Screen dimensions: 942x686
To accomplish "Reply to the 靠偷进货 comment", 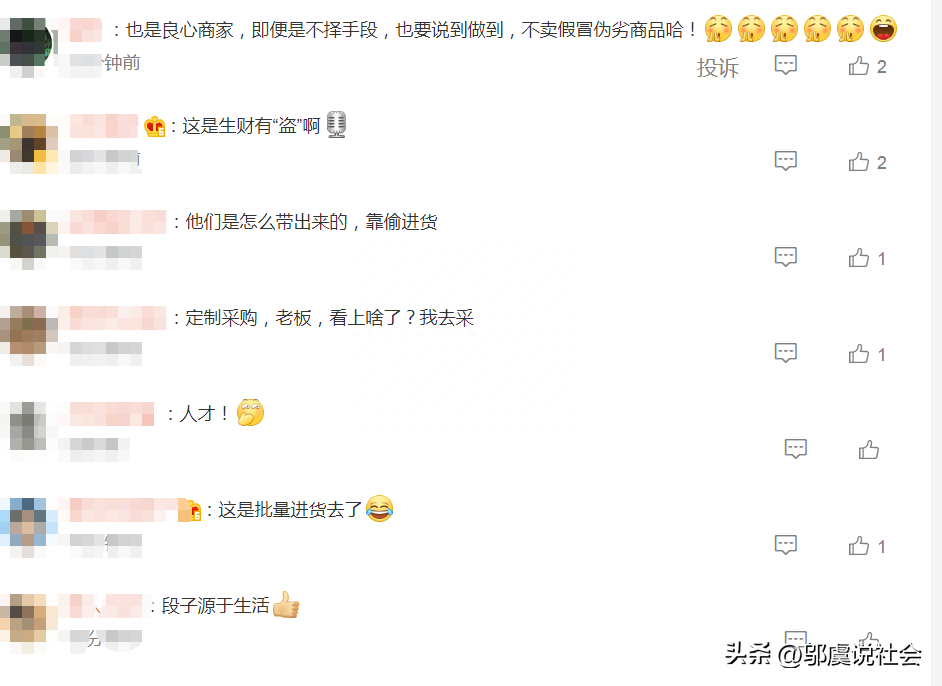I will [x=785, y=257].
